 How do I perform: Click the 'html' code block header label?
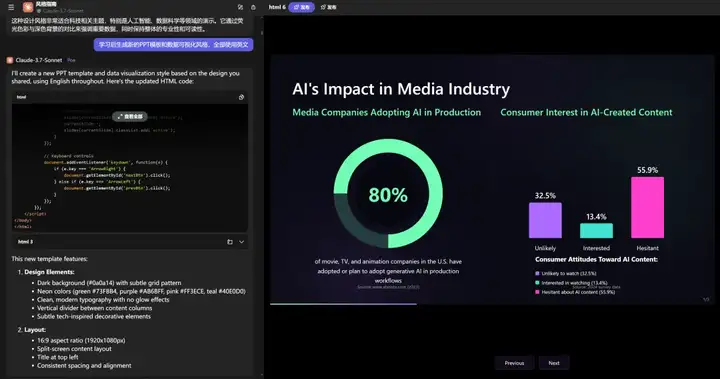pyautogui.click(x=22, y=97)
